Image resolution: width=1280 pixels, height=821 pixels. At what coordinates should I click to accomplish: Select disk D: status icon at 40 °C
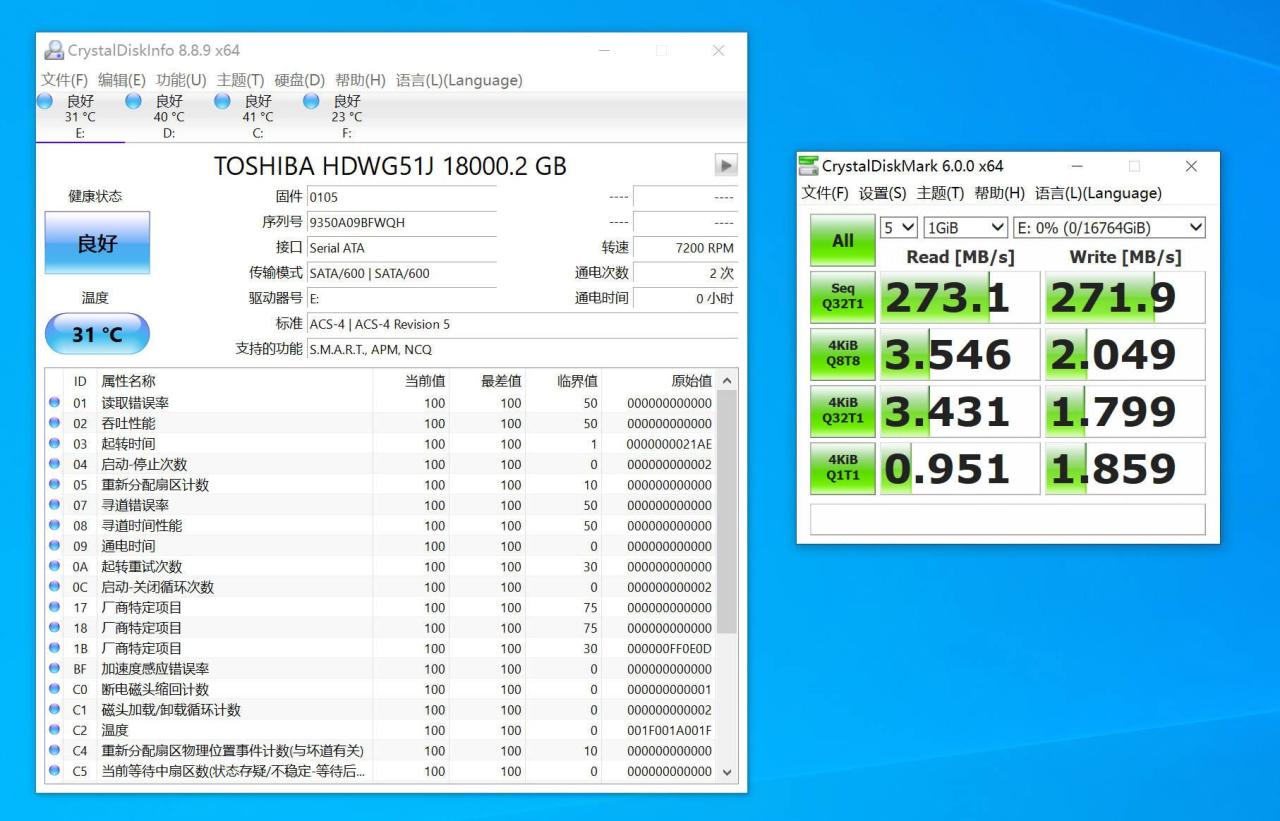click(133, 100)
